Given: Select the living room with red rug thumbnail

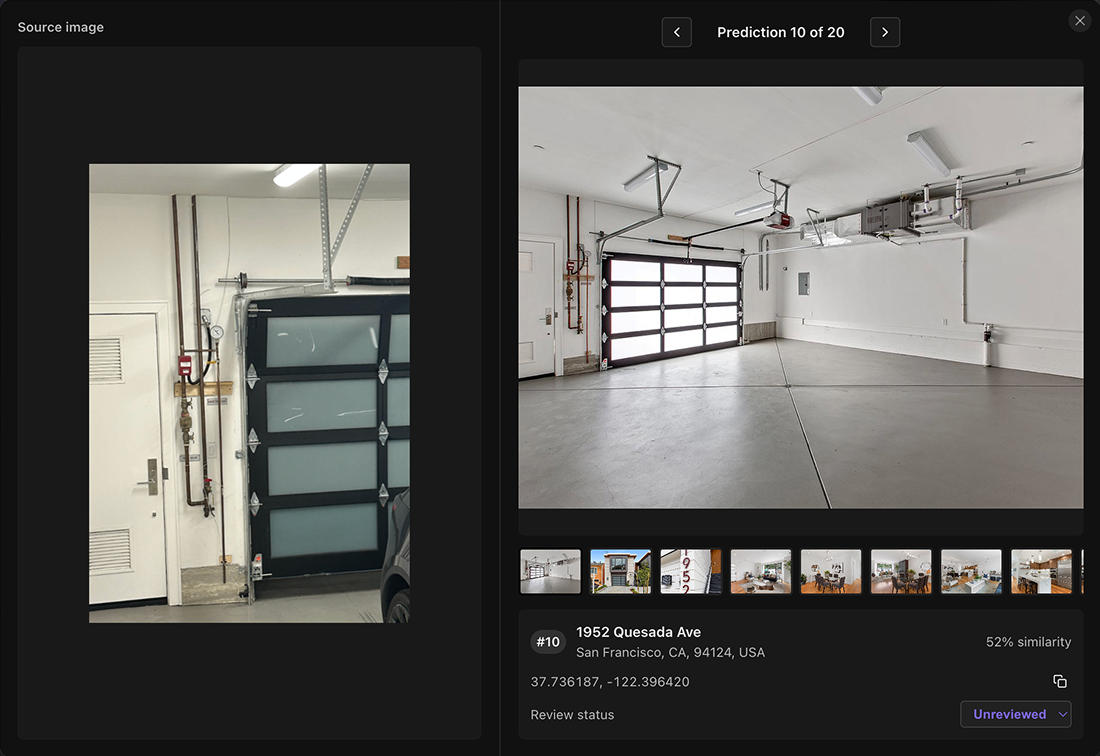Looking at the screenshot, I should (761, 572).
